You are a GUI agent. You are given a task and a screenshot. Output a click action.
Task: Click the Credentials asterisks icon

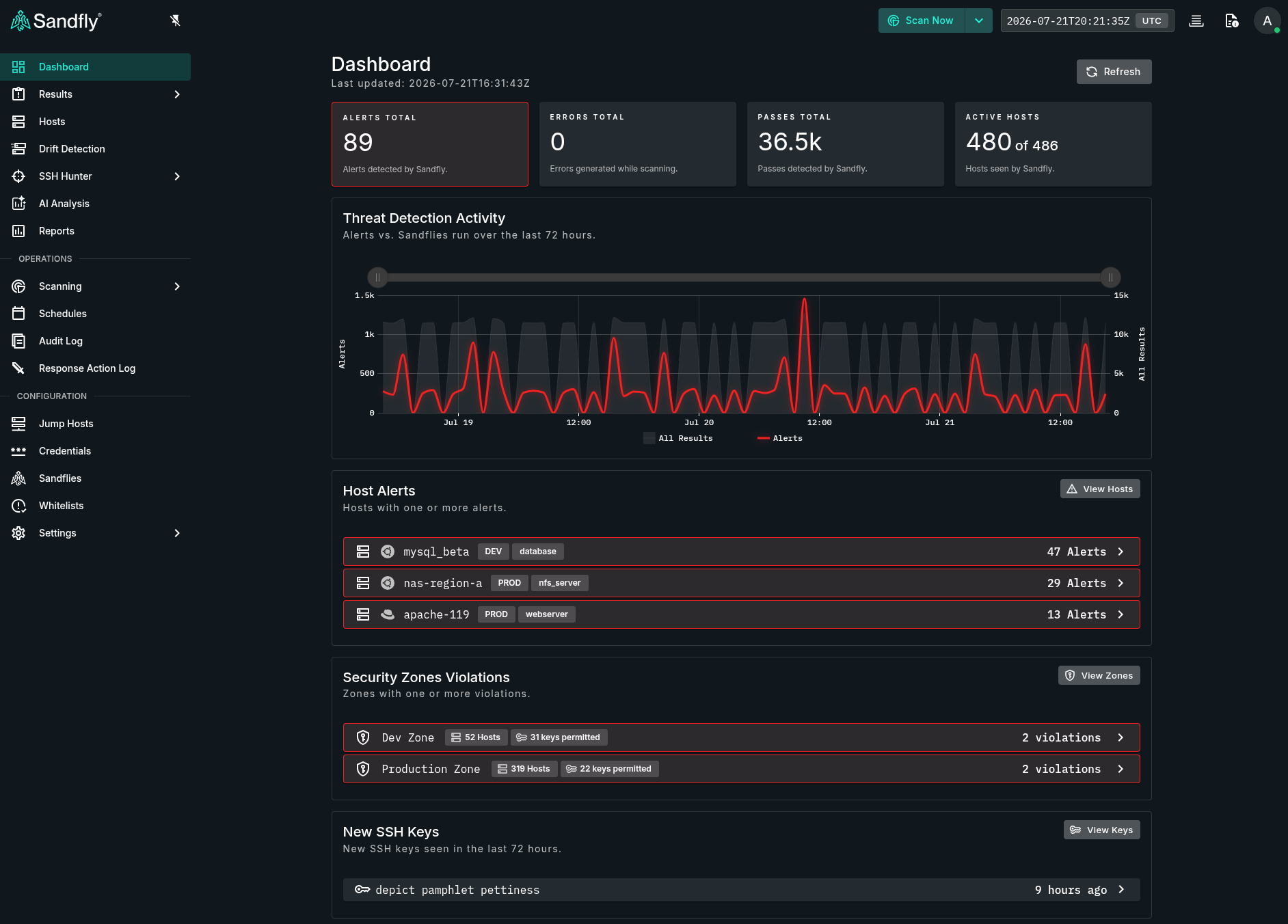point(18,451)
